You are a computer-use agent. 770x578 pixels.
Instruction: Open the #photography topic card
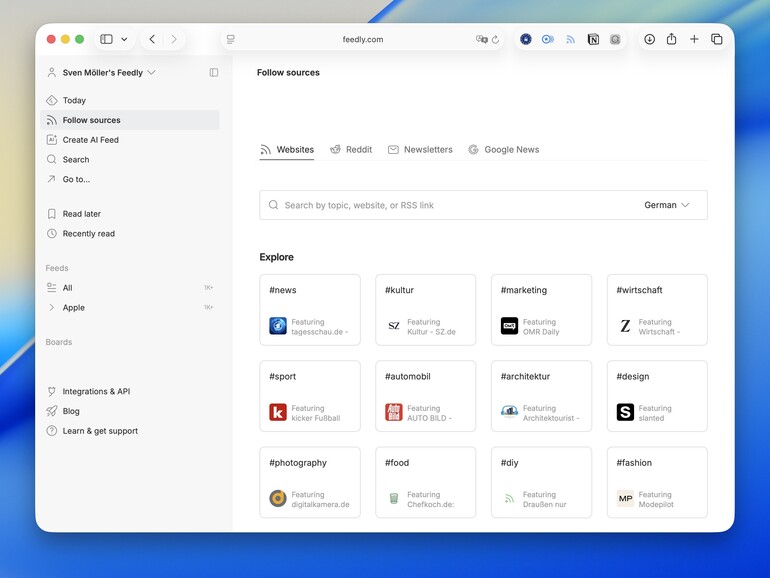(x=310, y=482)
